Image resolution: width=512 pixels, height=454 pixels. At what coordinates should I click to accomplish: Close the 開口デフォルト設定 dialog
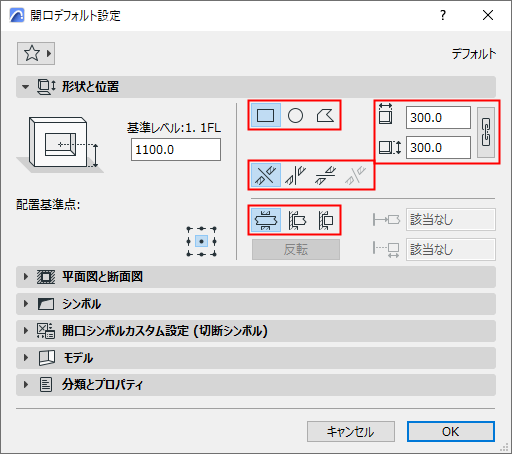click(x=488, y=15)
